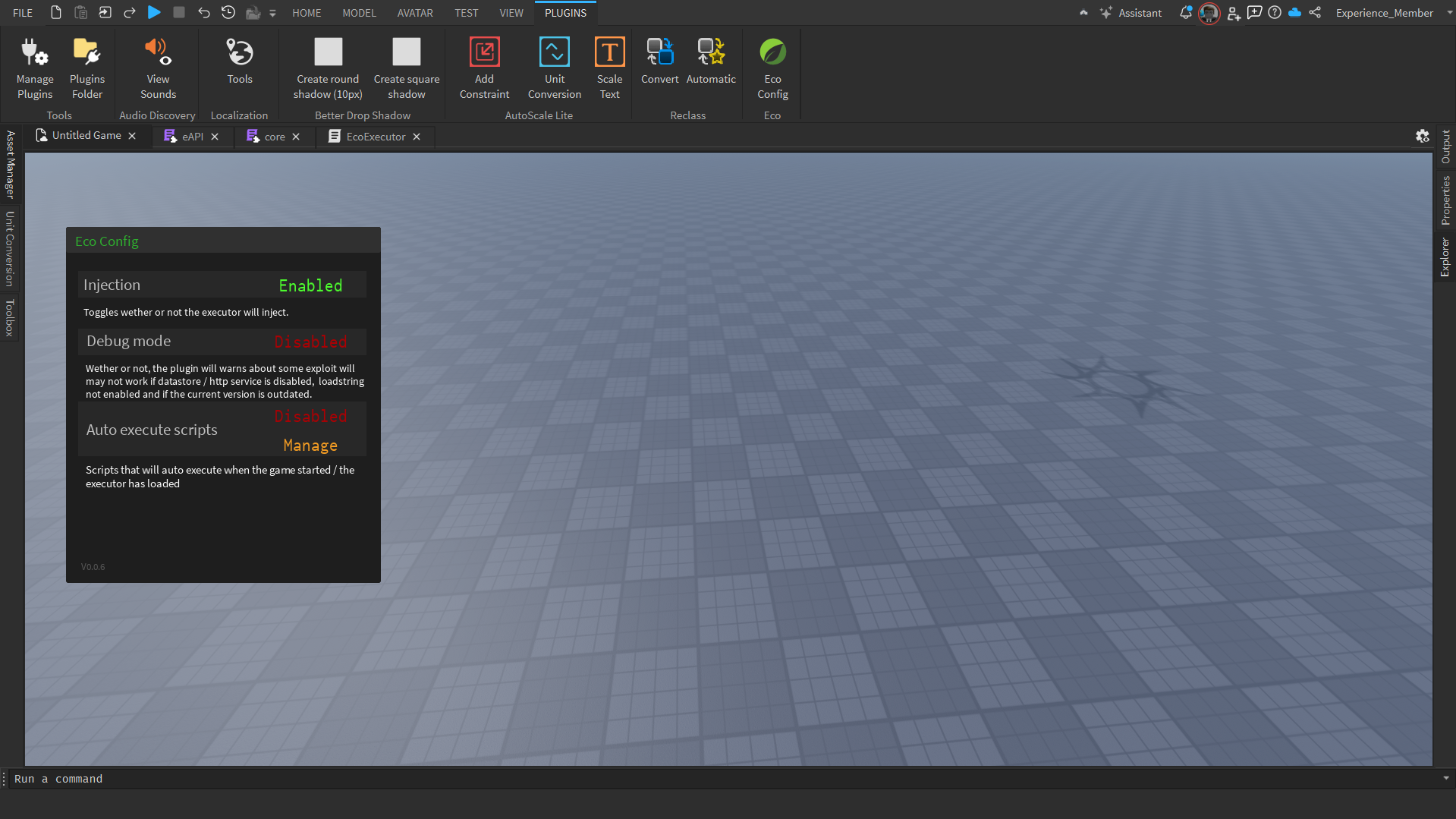Click Reclass Automatic button
The width and height of the screenshot is (1456, 819).
click(x=711, y=61)
